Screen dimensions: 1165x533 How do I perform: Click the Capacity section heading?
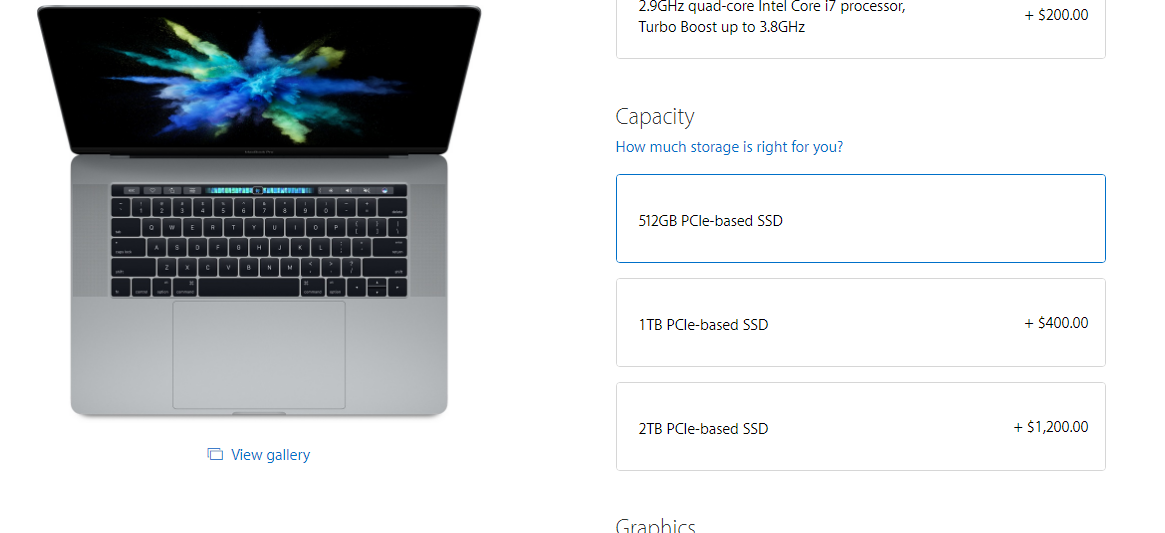(x=655, y=117)
